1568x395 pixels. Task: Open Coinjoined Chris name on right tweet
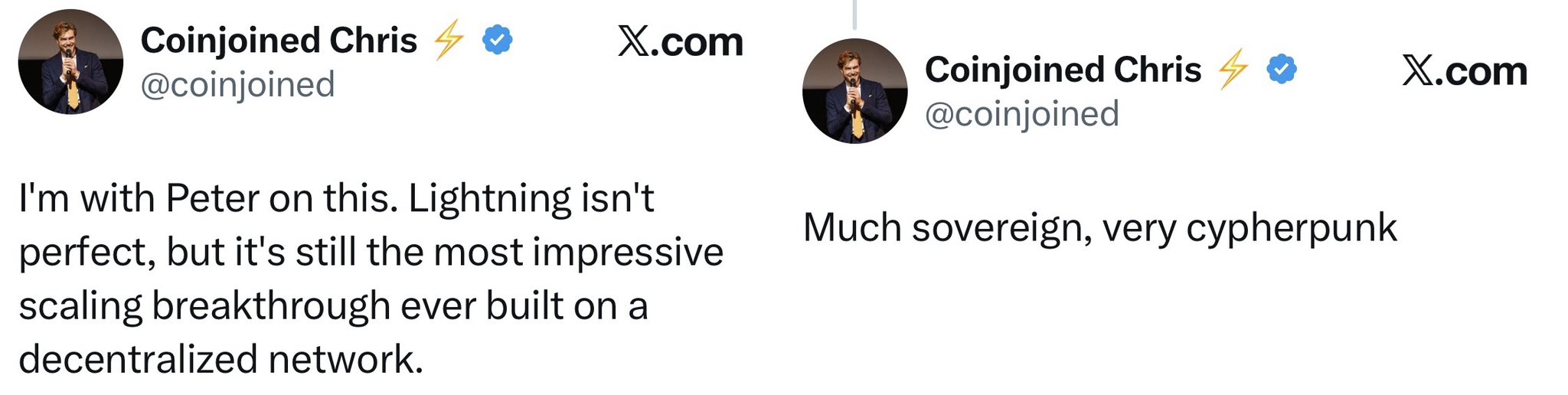pyautogui.click(x=1063, y=70)
